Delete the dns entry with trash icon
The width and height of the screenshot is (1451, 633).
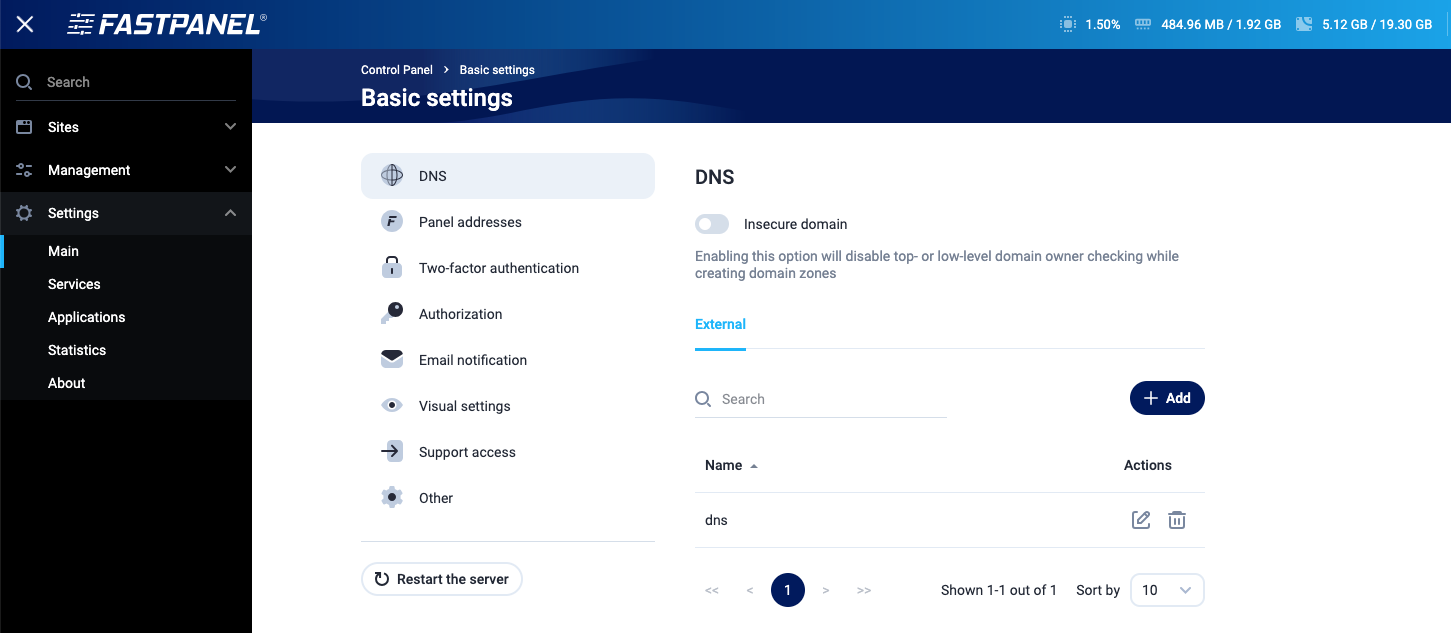(1177, 520)
